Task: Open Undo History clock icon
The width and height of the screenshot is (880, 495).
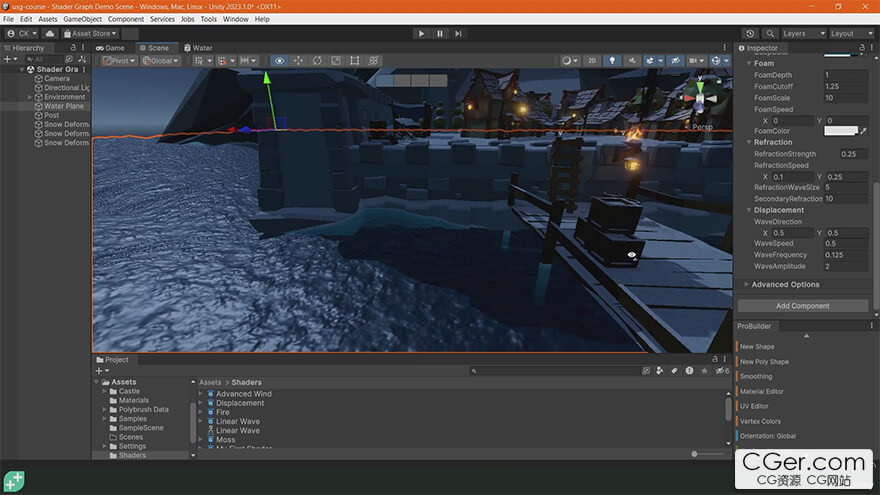Action: click(x=750, y=34)
